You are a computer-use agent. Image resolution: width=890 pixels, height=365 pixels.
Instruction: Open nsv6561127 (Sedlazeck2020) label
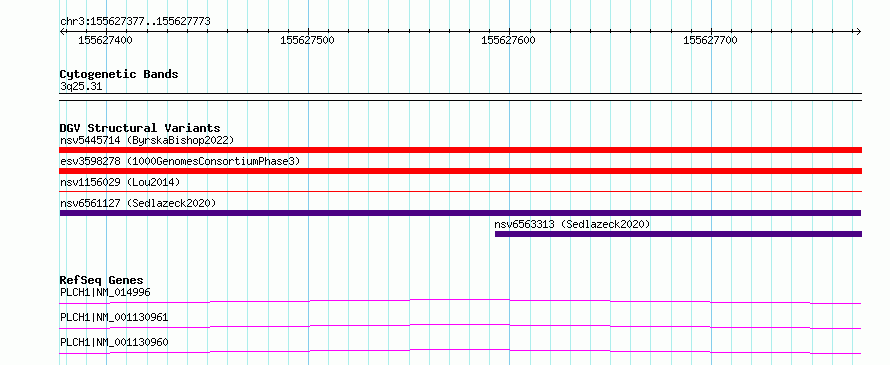[138, 203]
